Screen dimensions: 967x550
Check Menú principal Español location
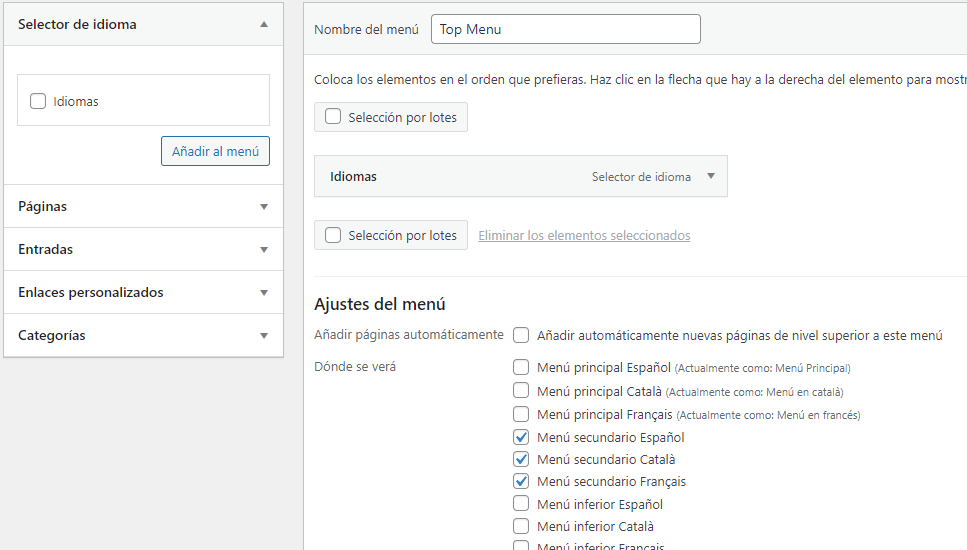tap(521, 367)
